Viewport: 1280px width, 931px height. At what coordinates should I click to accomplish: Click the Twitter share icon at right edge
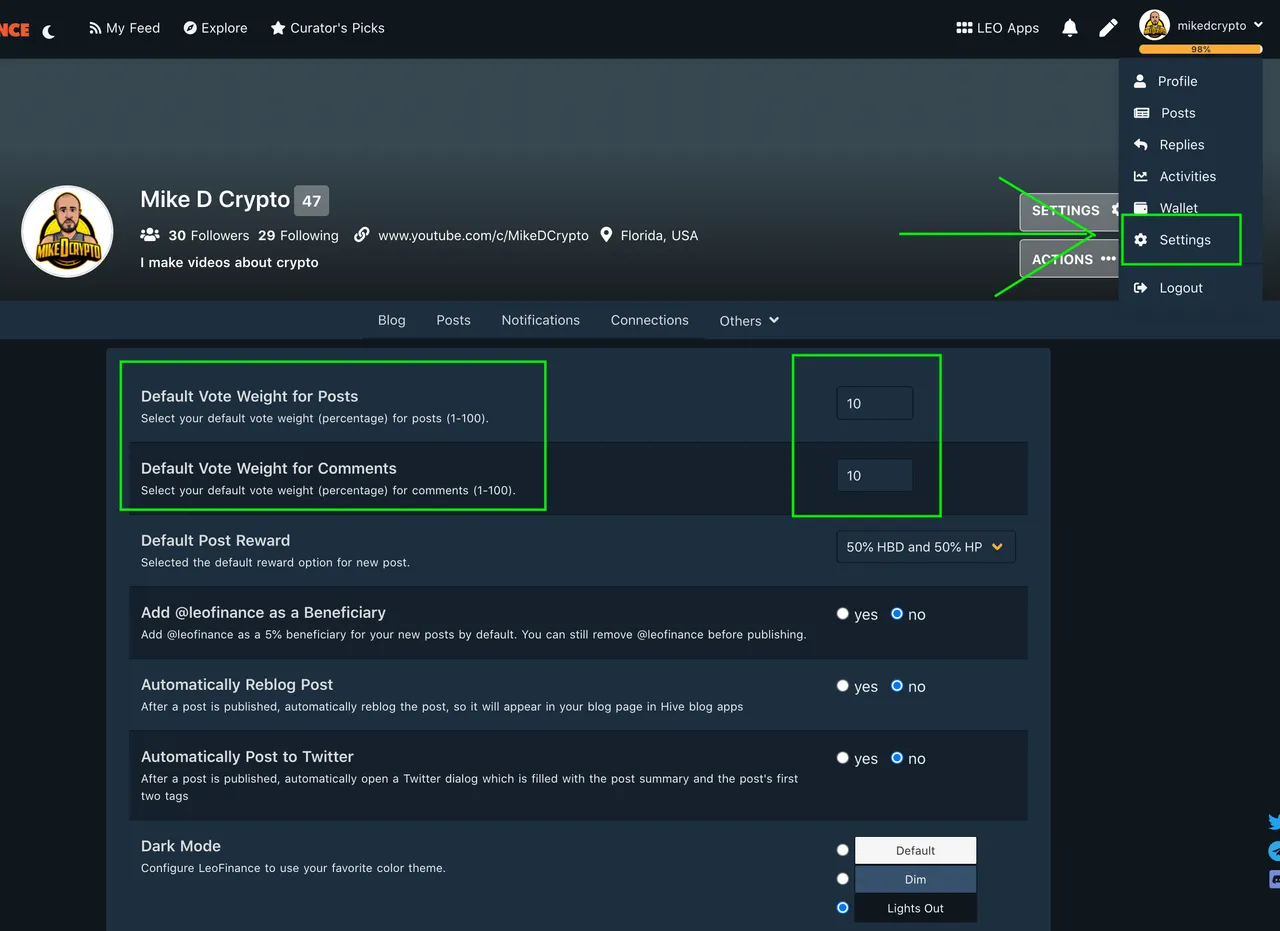coord(1274,822)
